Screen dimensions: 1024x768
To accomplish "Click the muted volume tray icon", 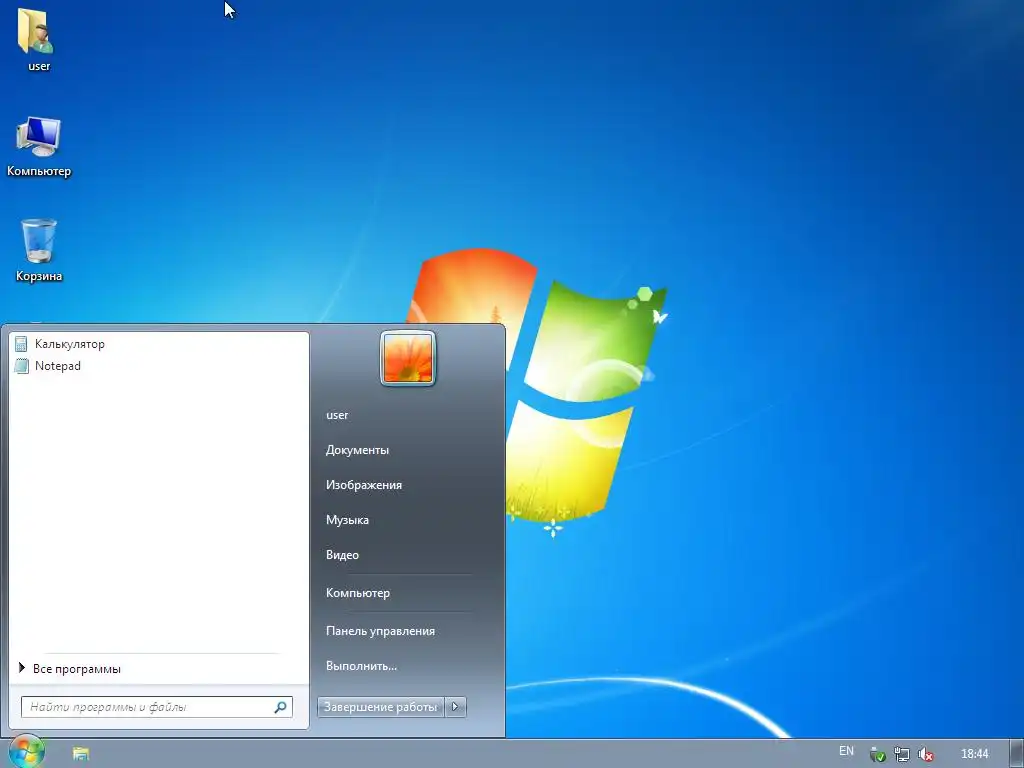I will point(925,754).
